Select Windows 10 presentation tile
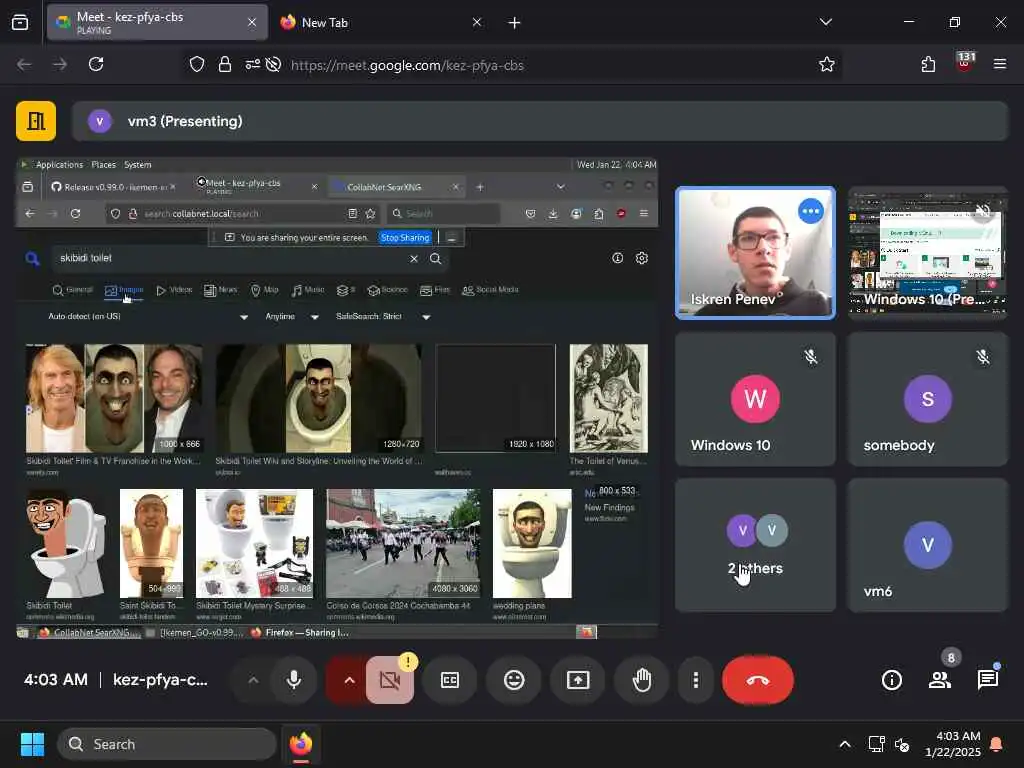 [x=927, y=253]
